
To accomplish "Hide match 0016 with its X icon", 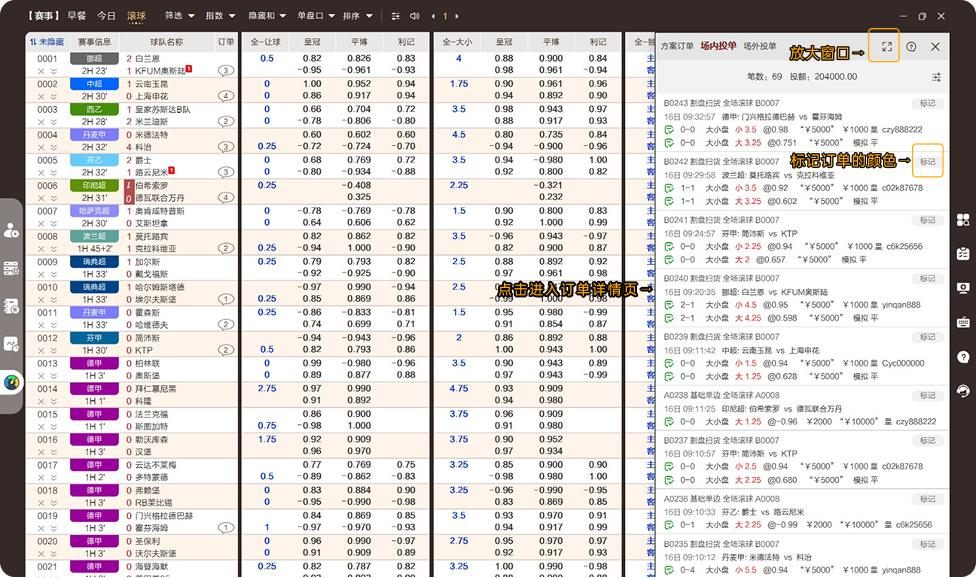I will [x=41, y=452].
